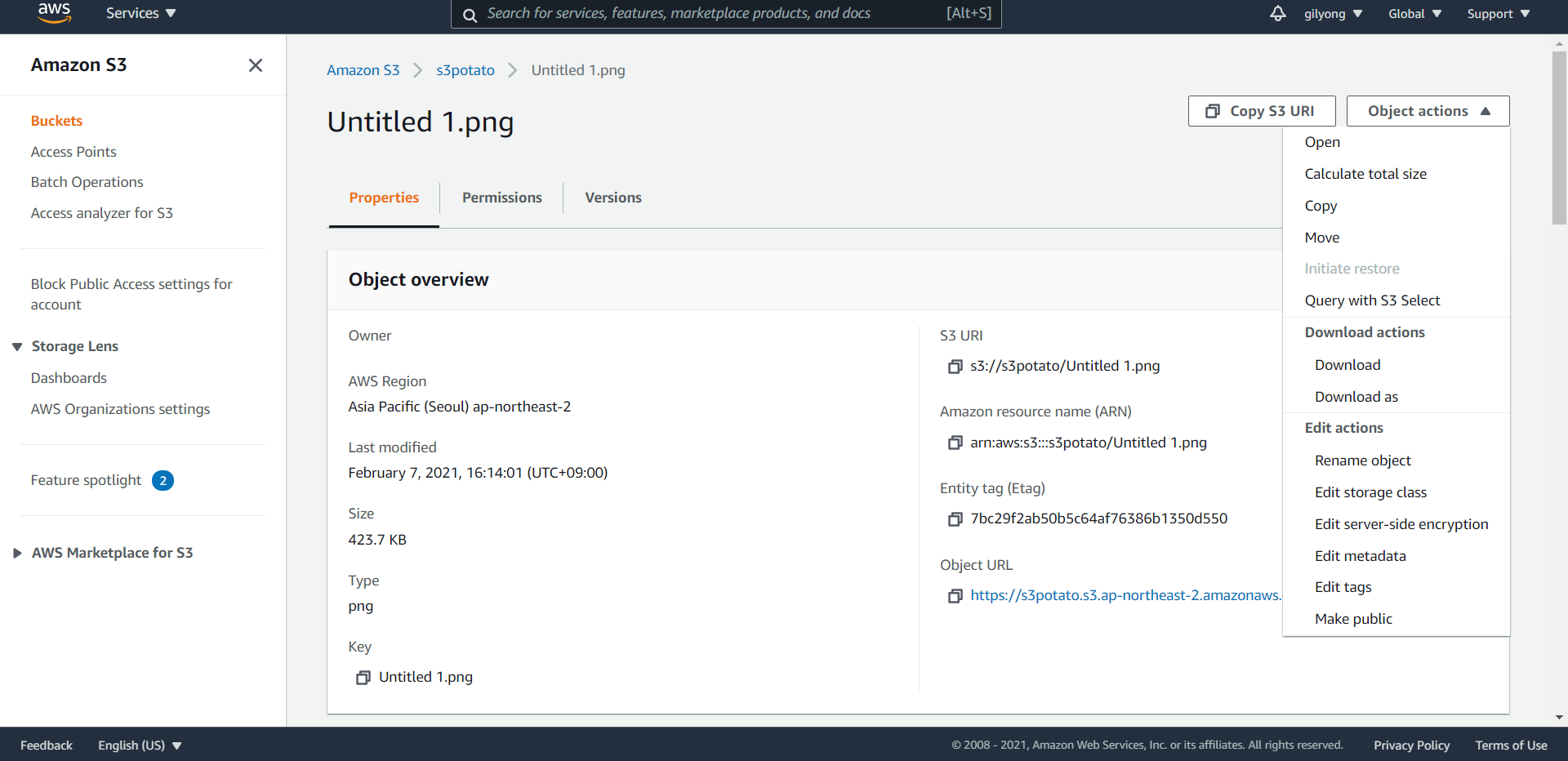This screenshot has height=761, width=1568.
Task: Switch to the Properties tab
Action: click(x=384, y=198)
